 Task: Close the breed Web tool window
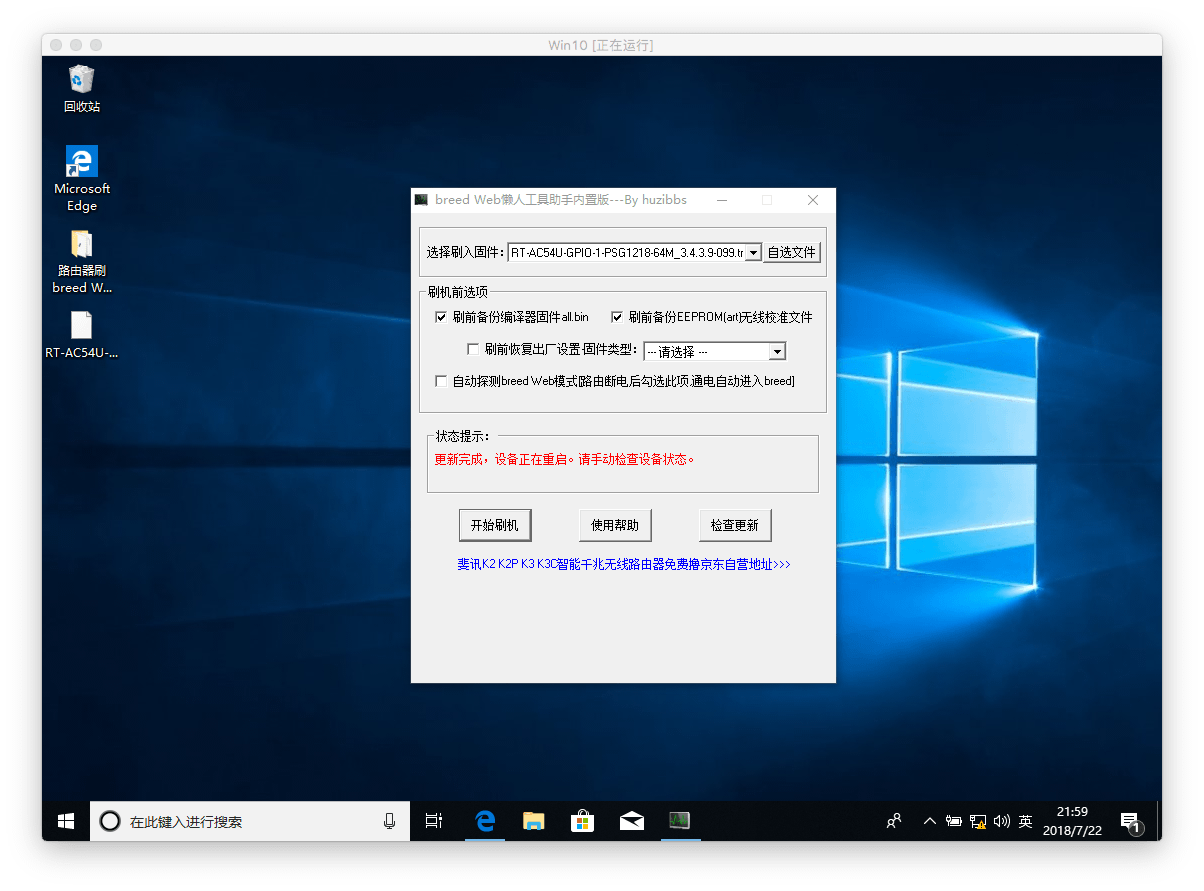(x=813, y=200)
